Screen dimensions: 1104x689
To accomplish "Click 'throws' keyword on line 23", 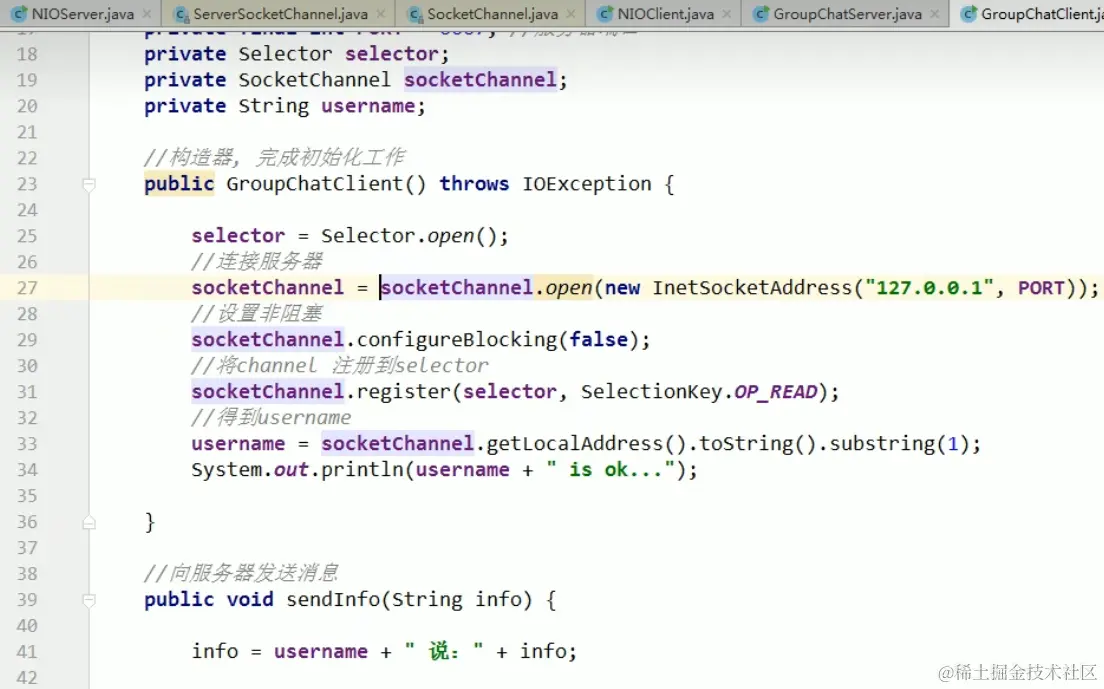I will pyautogui.click(x=474, y=184).
